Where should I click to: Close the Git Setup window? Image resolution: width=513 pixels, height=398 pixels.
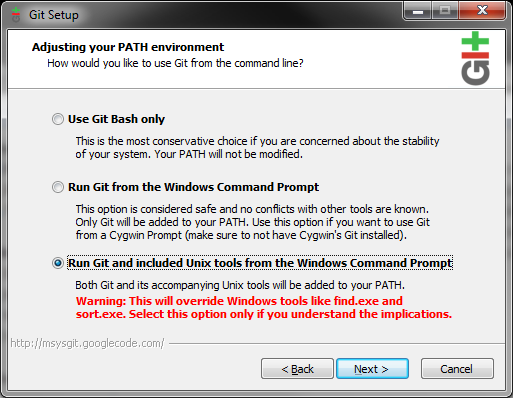click(x=482, y=10)
